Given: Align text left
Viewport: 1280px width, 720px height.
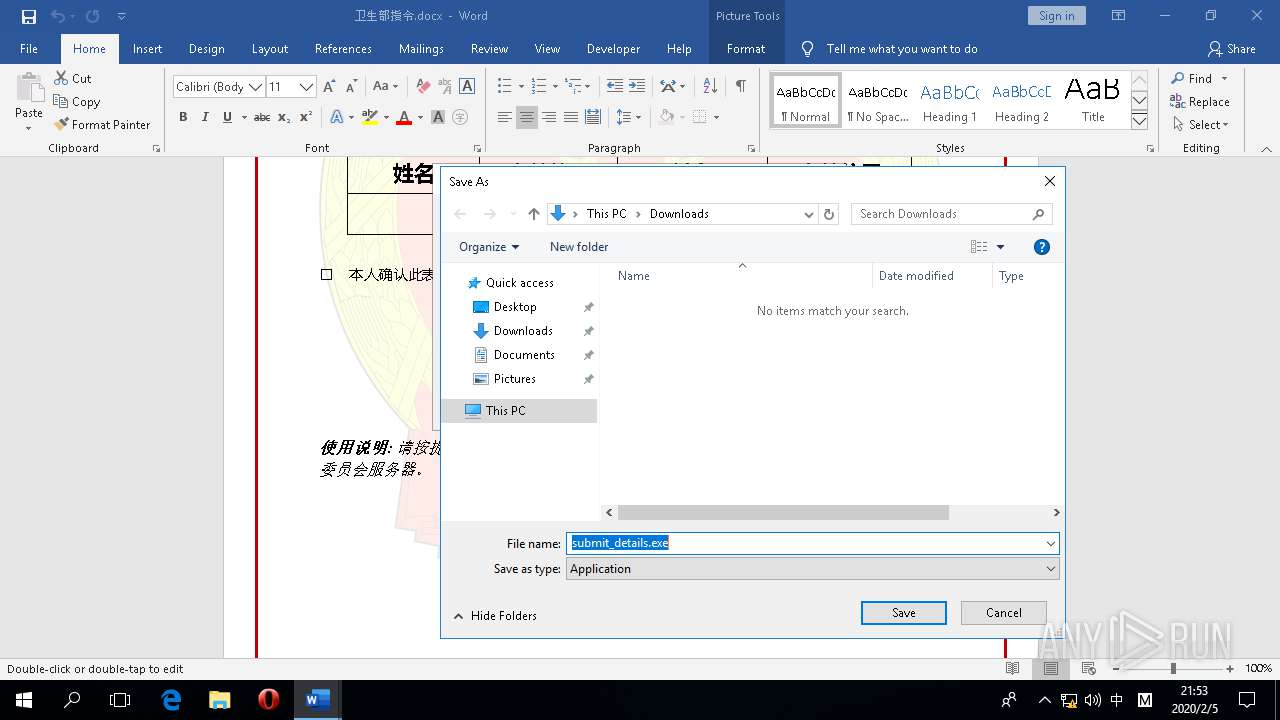Looking at the screenshot, I should (x=504, y=117).
